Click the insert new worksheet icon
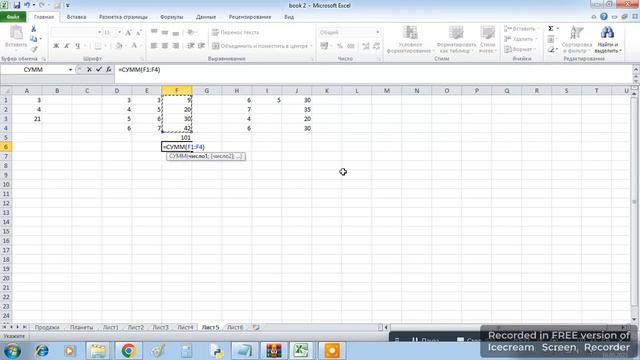The width and height of the screenshot is (640, 360). (256, 327)
